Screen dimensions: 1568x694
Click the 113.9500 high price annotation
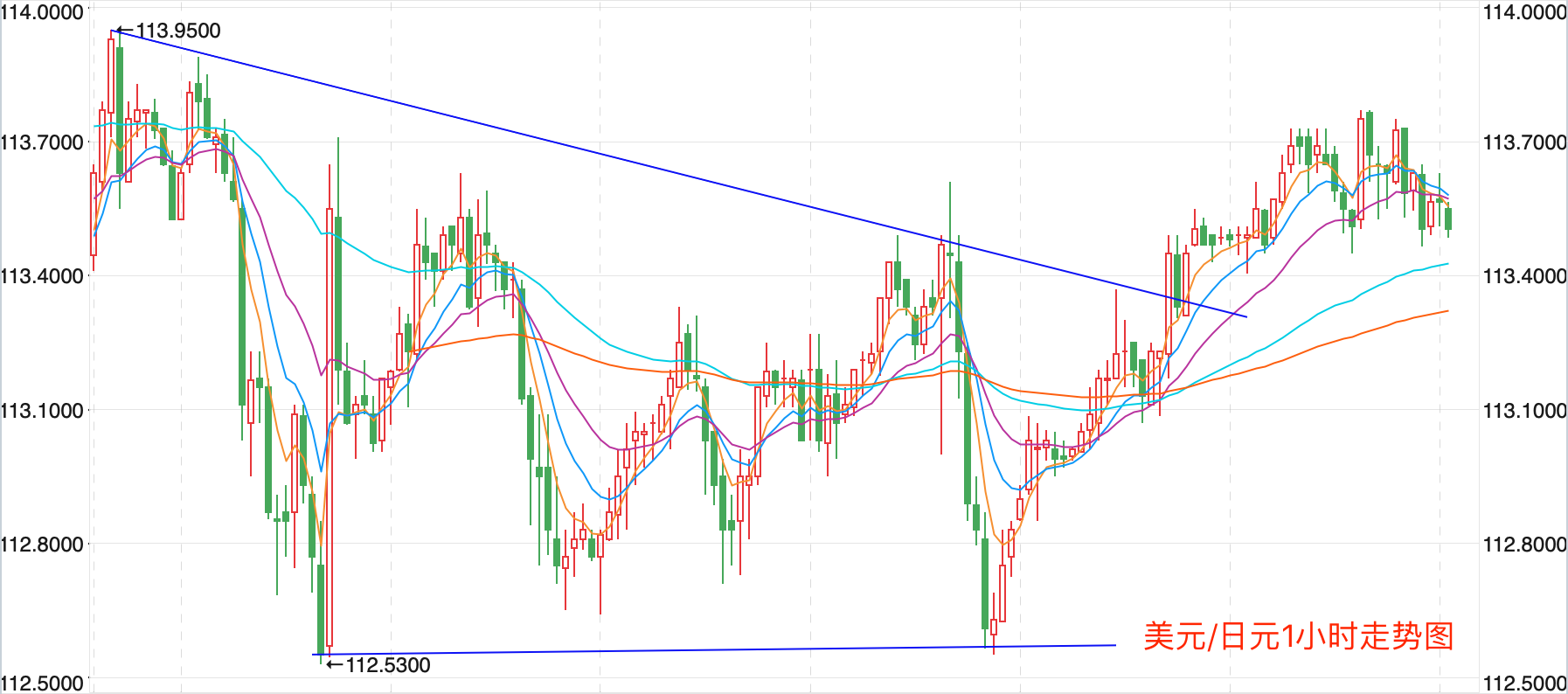click(x=169, y=31)
